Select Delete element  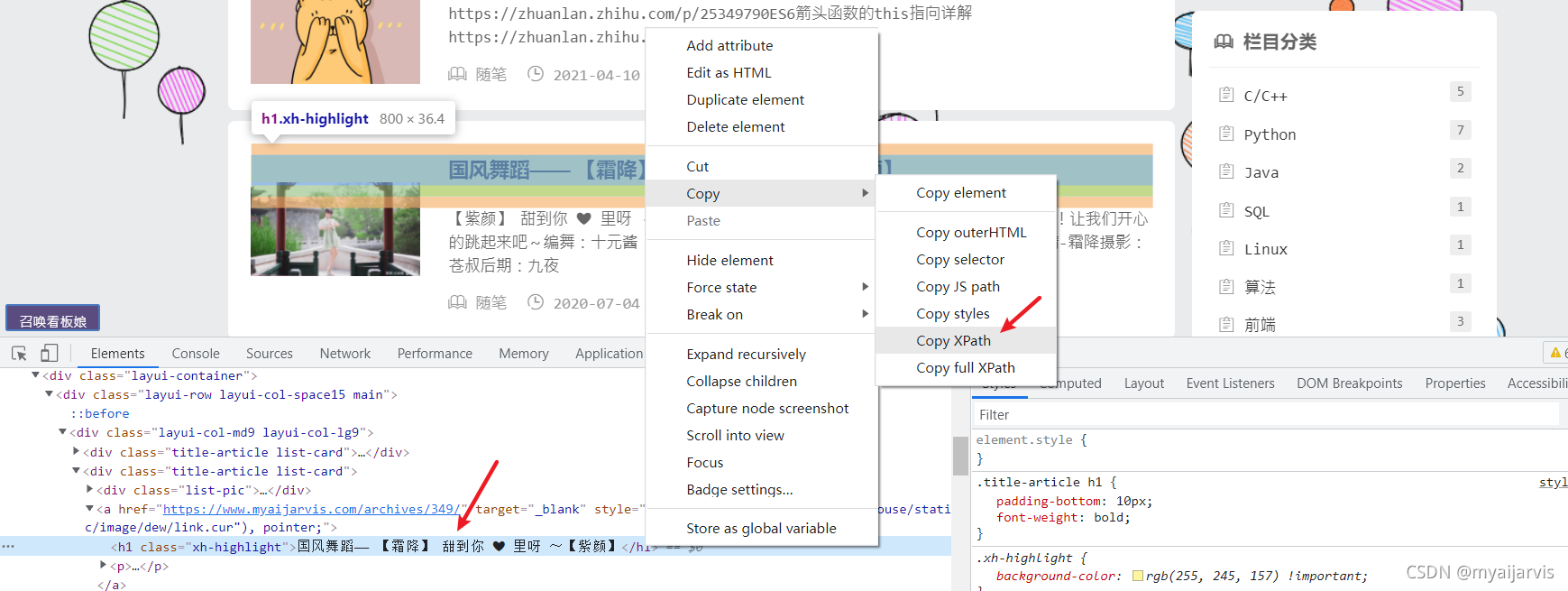762,126
